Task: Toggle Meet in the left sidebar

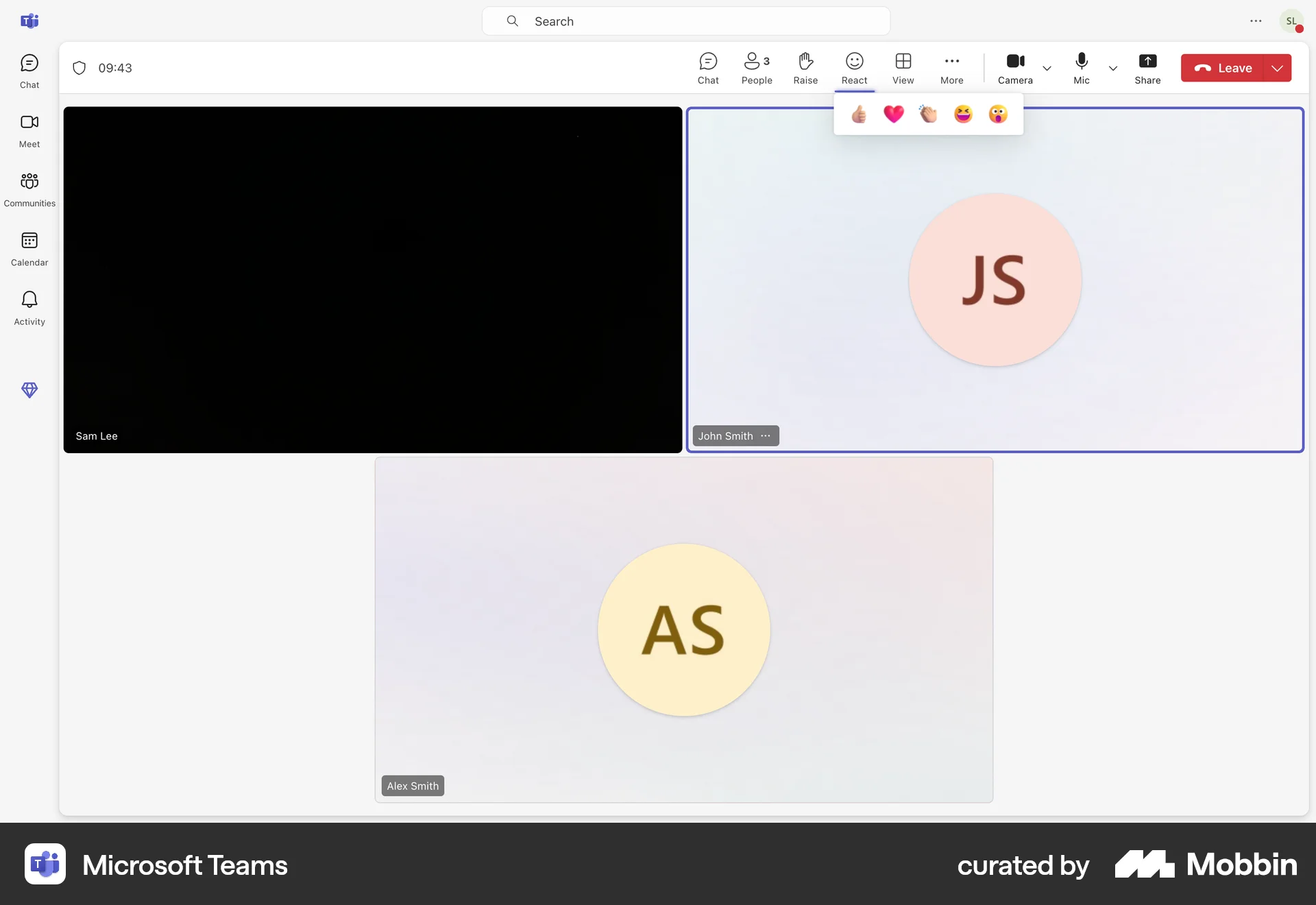Action: tap(29, 130)
